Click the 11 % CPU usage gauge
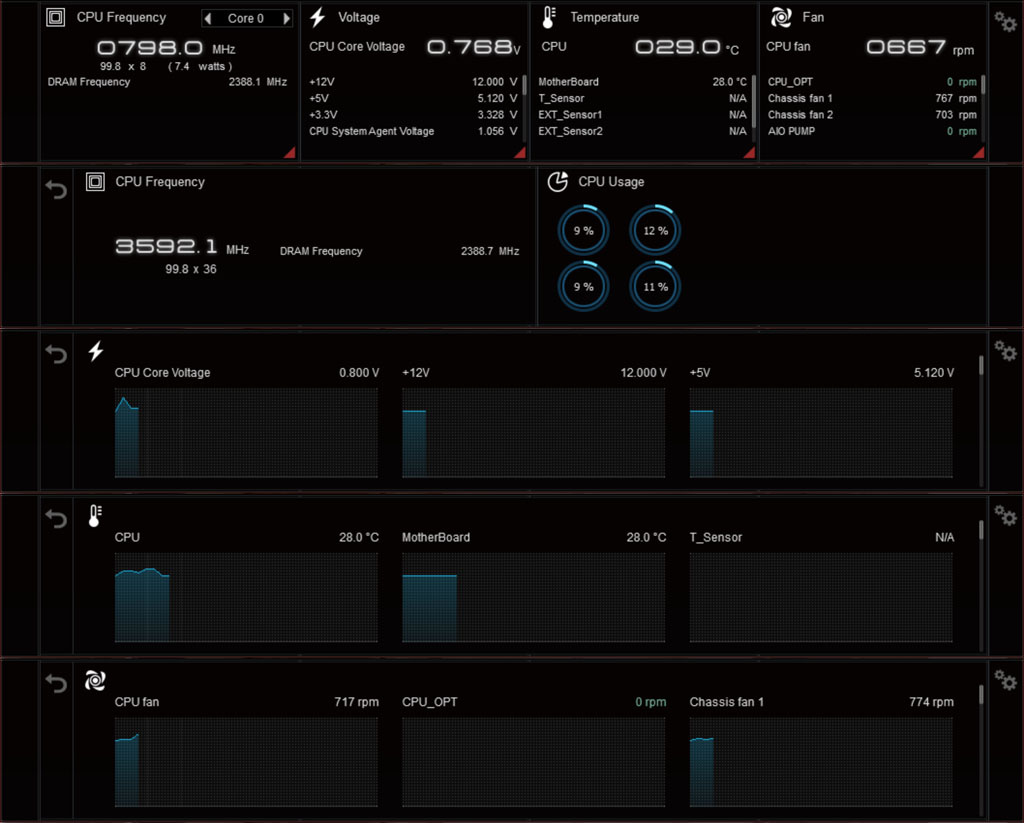 (x=655, y=287)
